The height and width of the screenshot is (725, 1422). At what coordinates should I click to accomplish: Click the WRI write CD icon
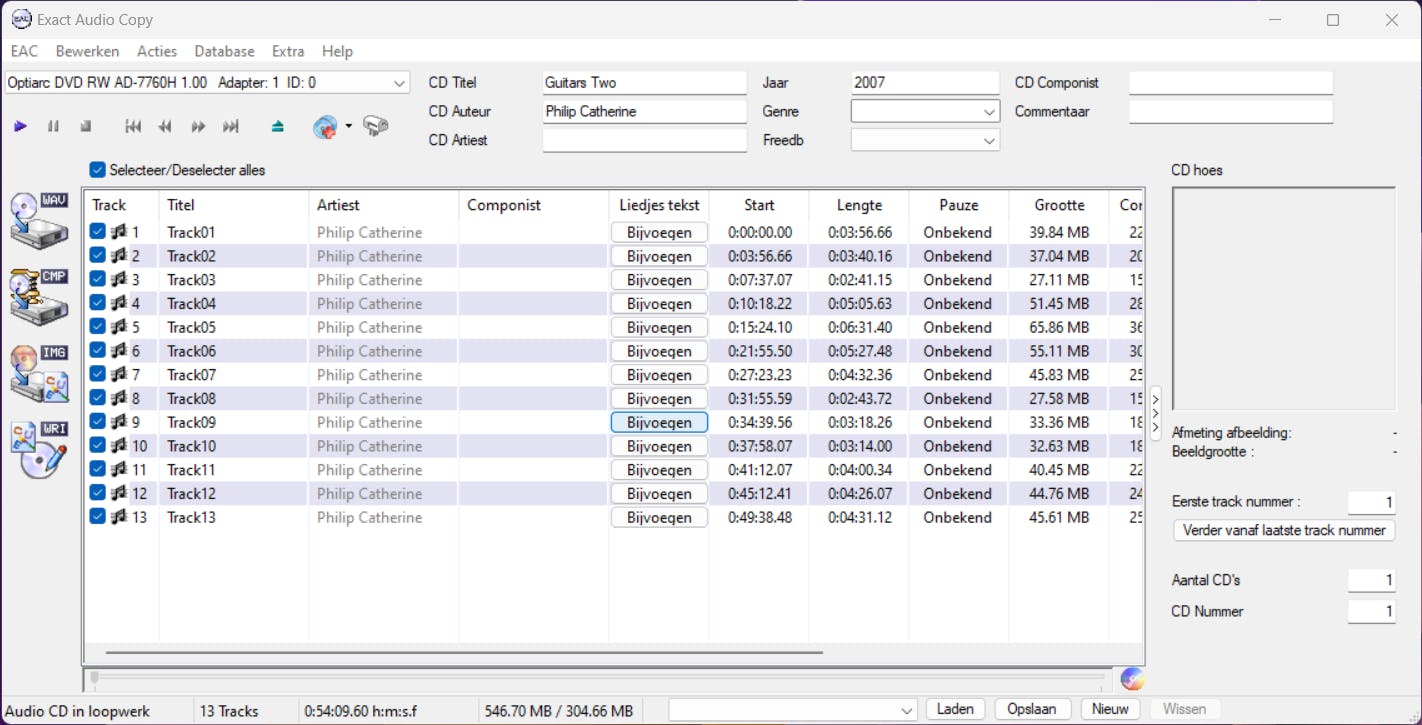[39, 450]
